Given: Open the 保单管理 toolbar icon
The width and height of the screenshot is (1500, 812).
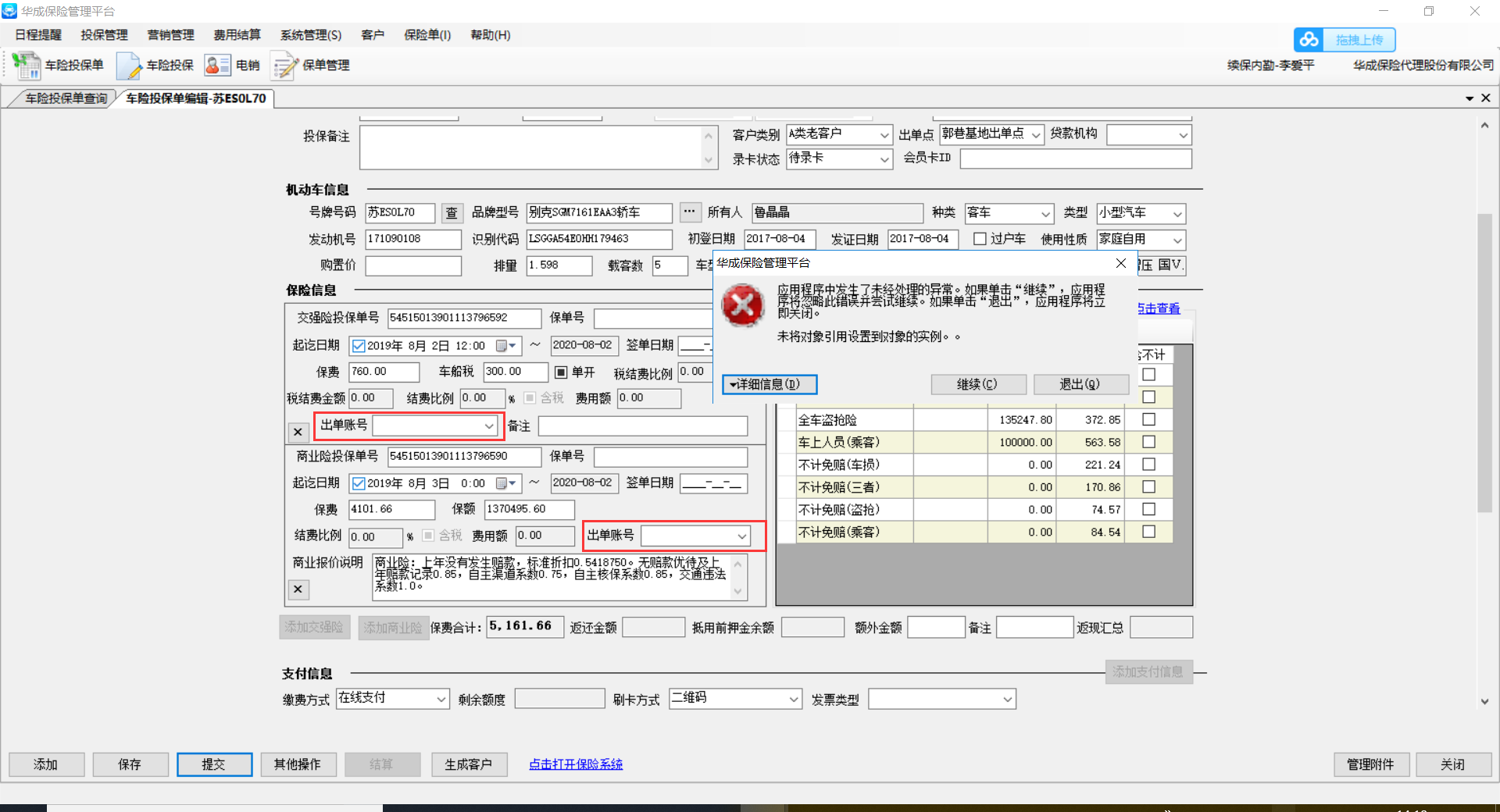Looking at the screenshot, I should pos(284,66).
